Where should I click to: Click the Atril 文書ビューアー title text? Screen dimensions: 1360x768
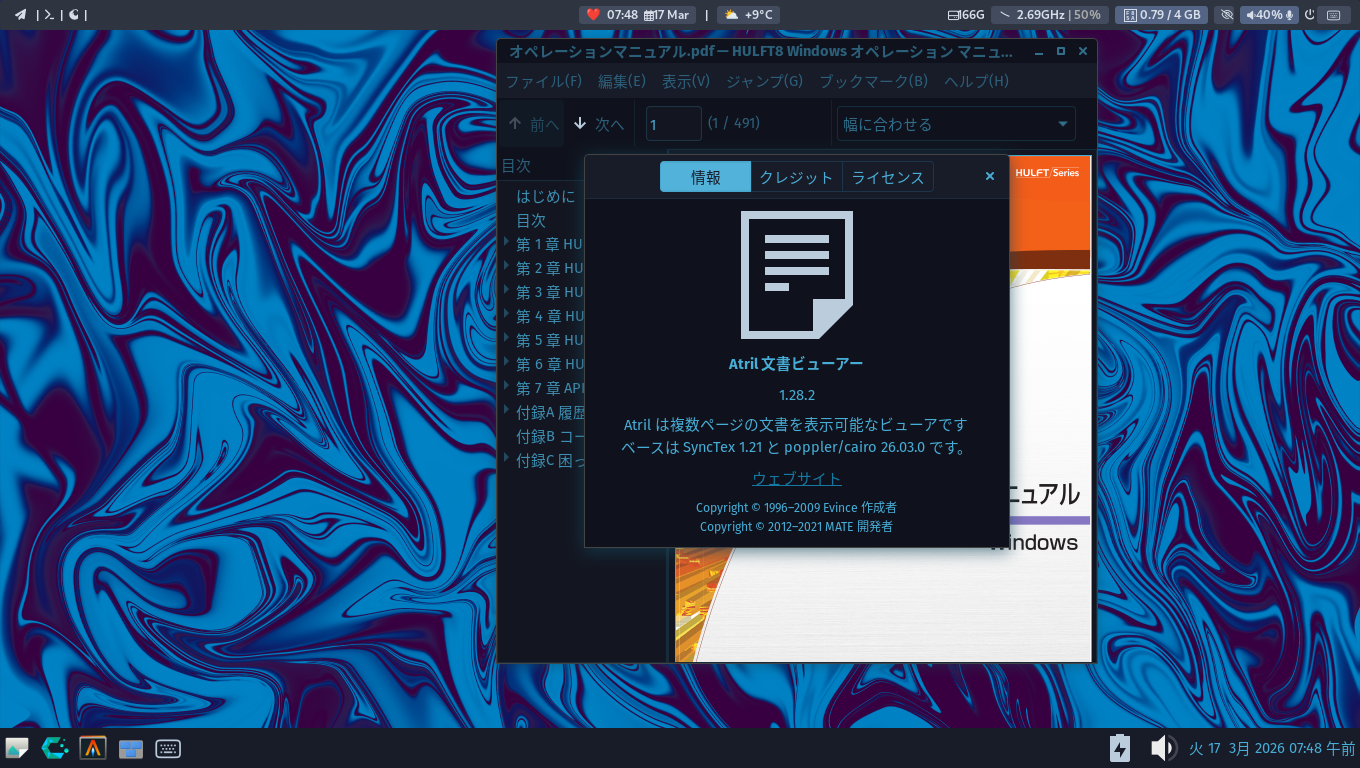796,364
